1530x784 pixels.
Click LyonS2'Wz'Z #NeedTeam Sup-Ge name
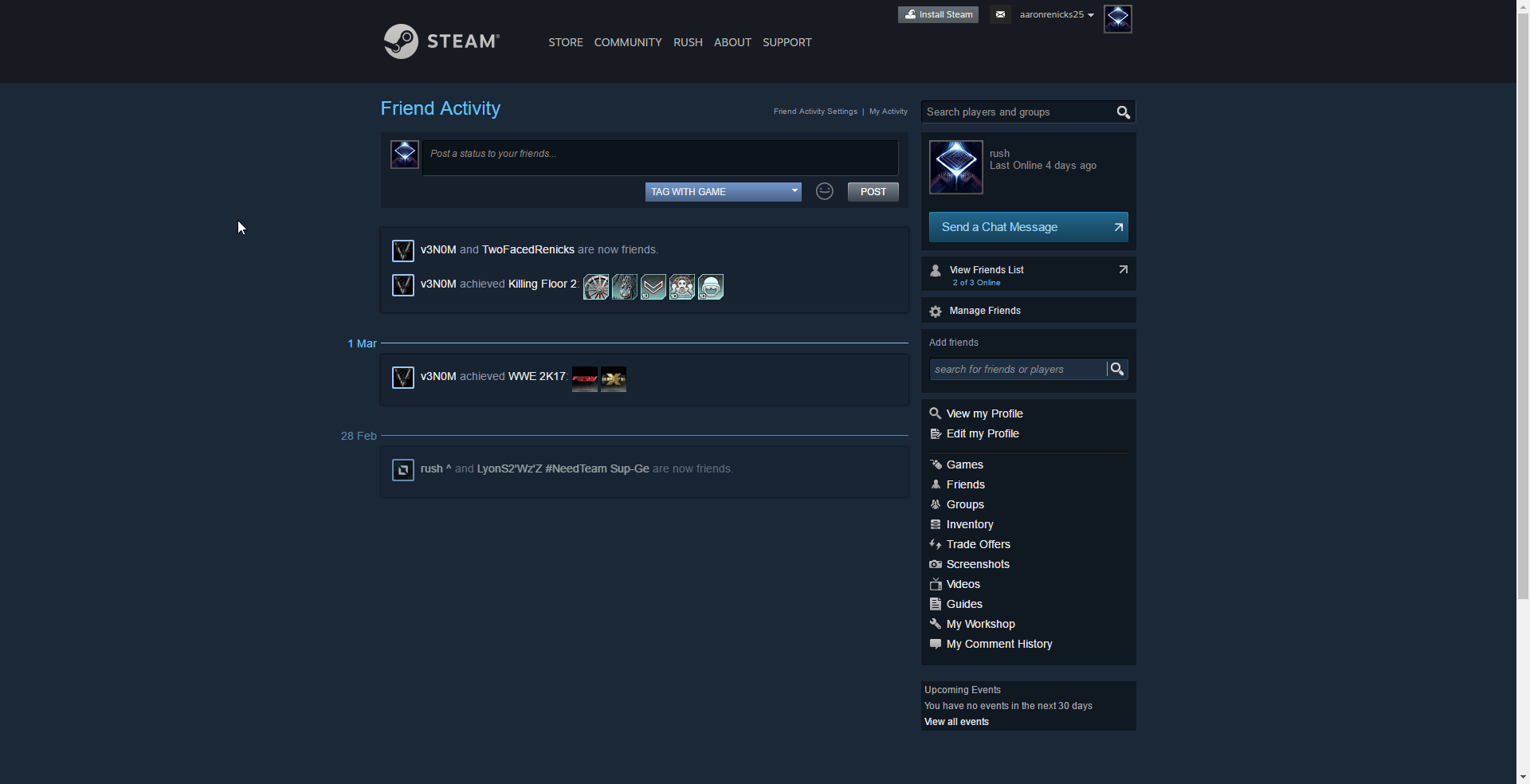[563, 468]
